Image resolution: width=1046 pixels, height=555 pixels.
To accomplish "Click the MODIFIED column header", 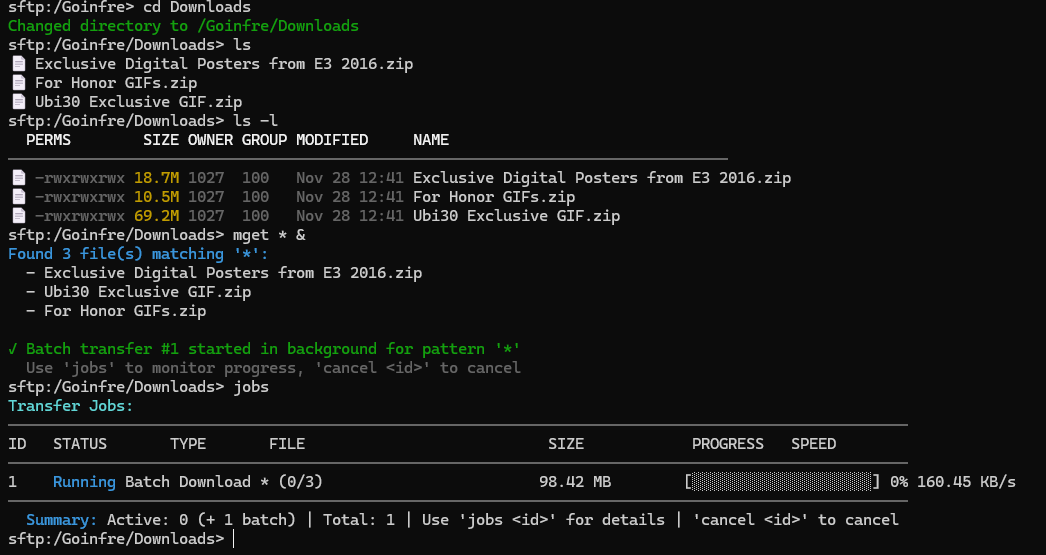I will [x=332, y=140].
